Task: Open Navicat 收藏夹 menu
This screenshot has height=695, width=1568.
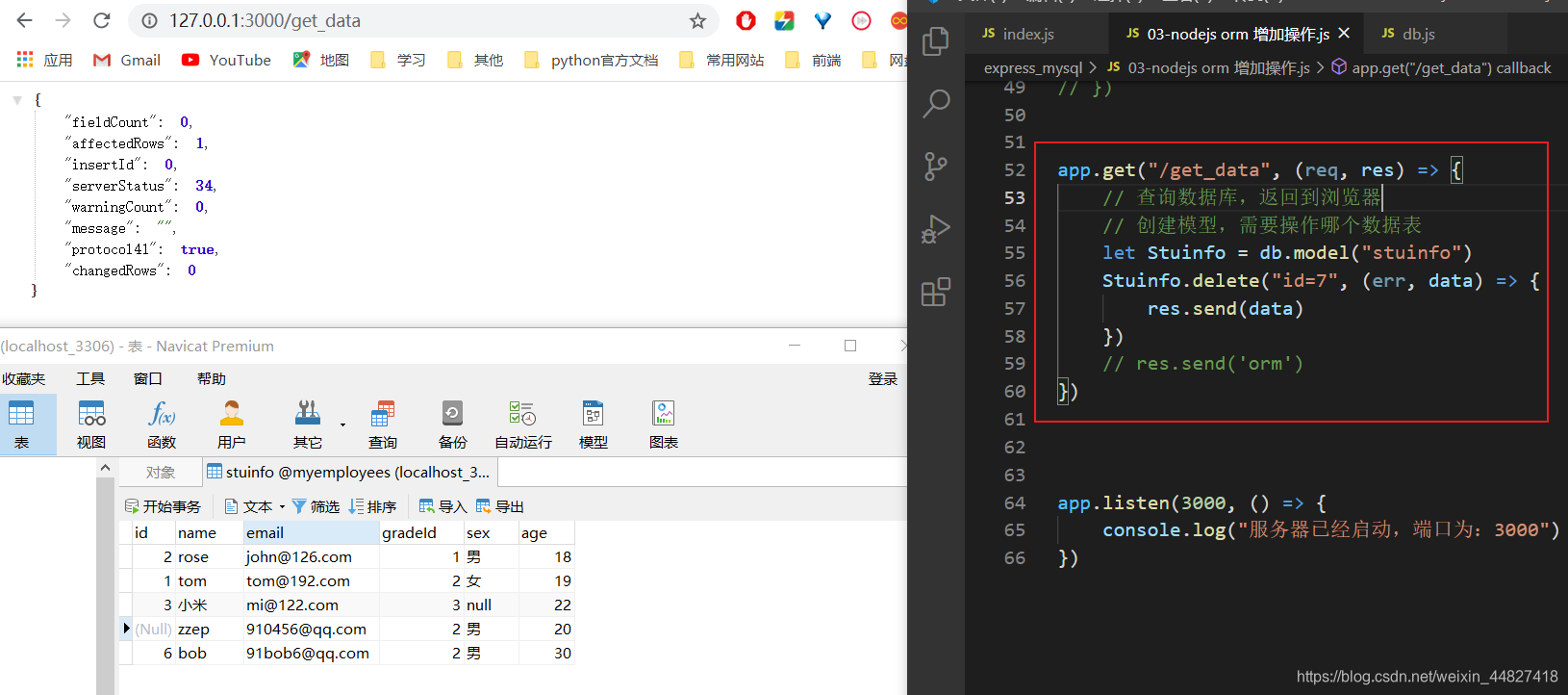Action: coord(23,378)
